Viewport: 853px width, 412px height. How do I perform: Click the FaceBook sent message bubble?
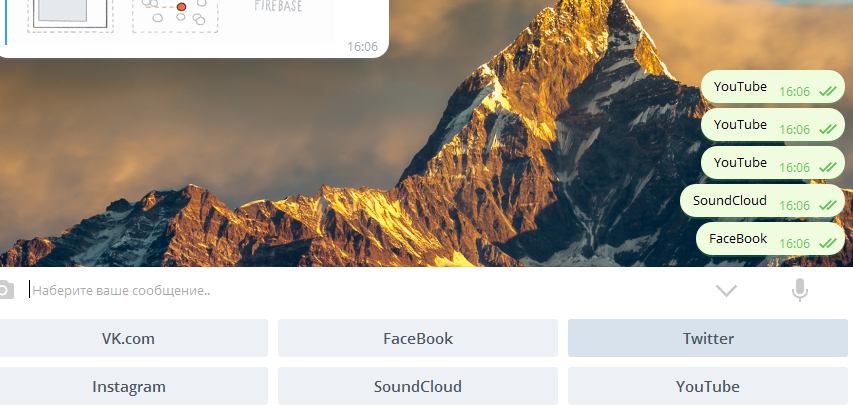(770, 238)
